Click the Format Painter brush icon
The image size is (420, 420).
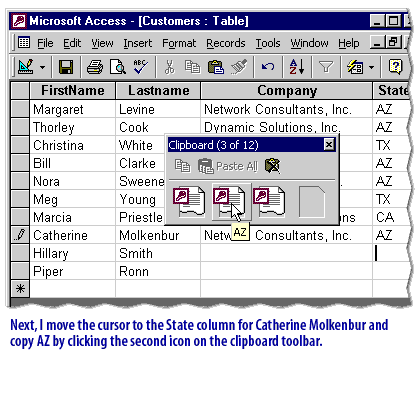(239, 67)
